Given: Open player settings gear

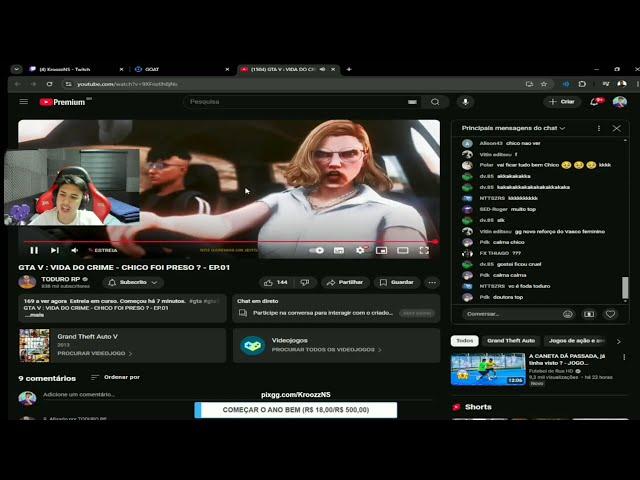Looking at the screenshot, I should (360, 250).
